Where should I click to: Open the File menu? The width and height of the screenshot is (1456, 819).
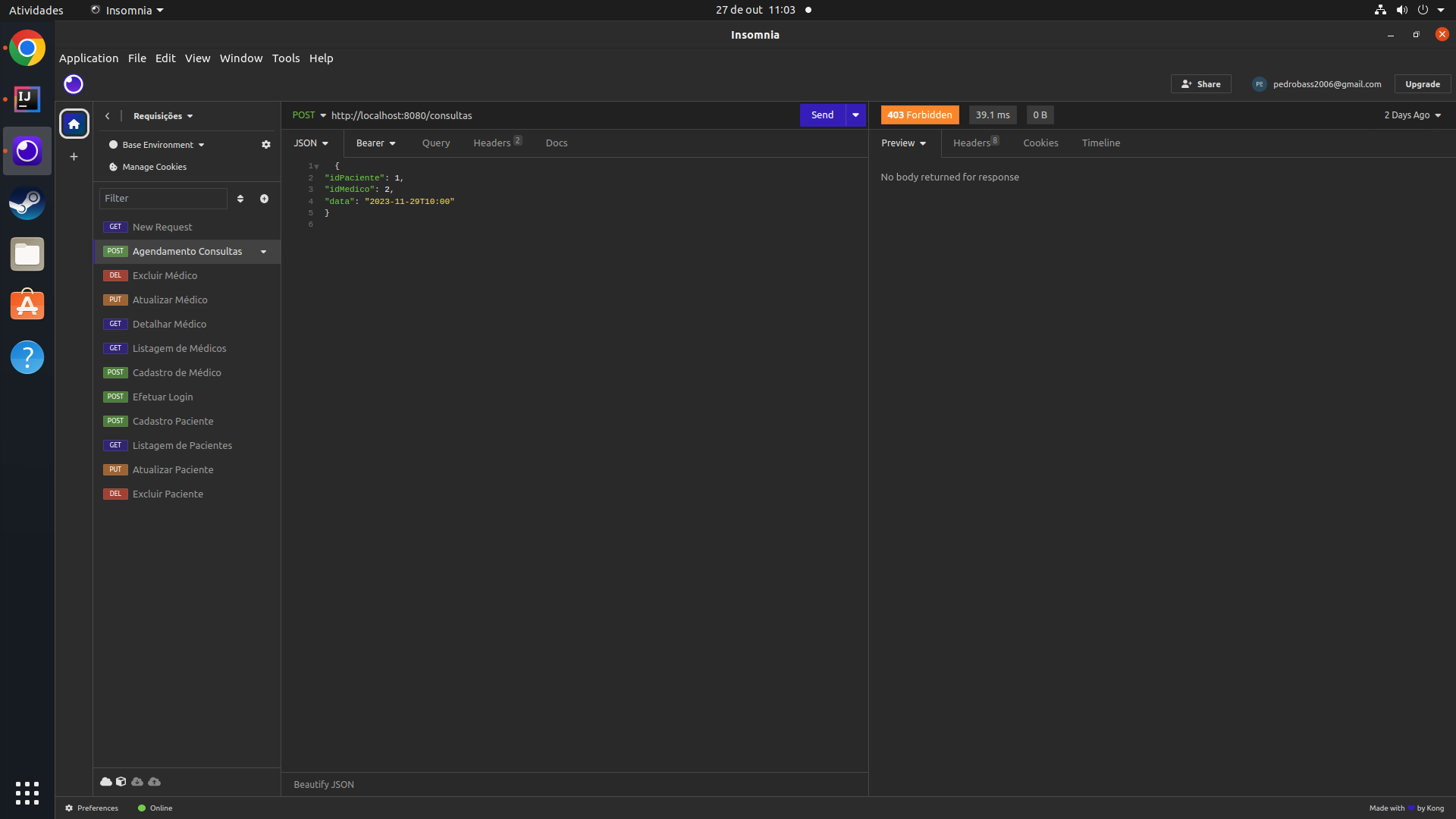click(137, 58)
